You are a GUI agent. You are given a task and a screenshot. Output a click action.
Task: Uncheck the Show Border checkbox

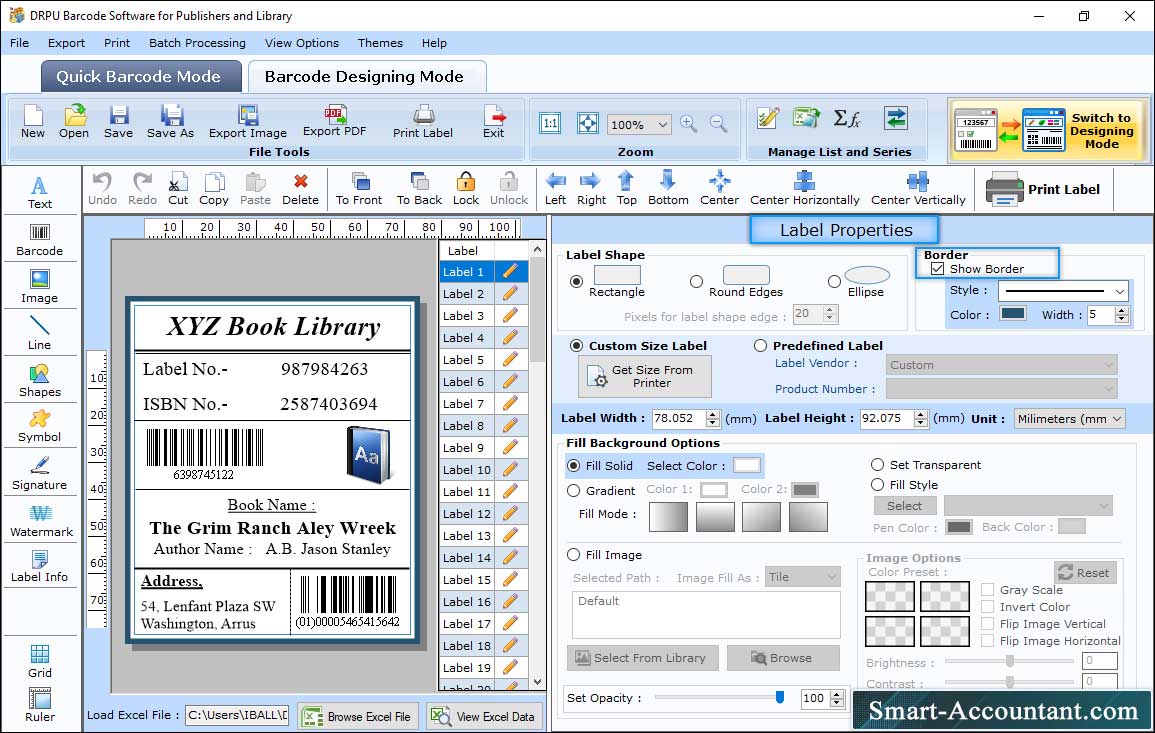click(937, 269)
